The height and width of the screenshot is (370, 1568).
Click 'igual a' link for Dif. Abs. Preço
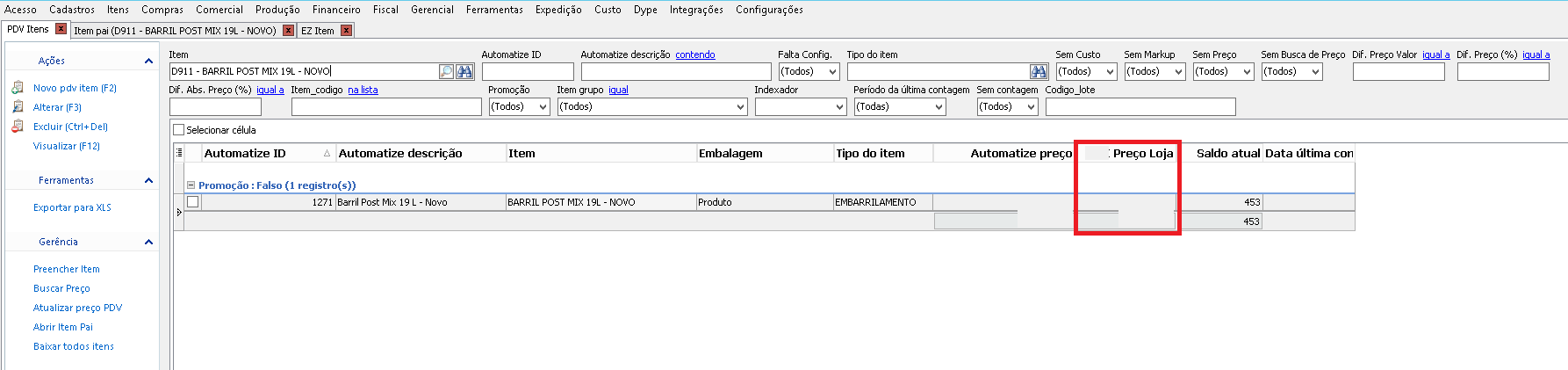pyautogui.click(x=270, y=90)
